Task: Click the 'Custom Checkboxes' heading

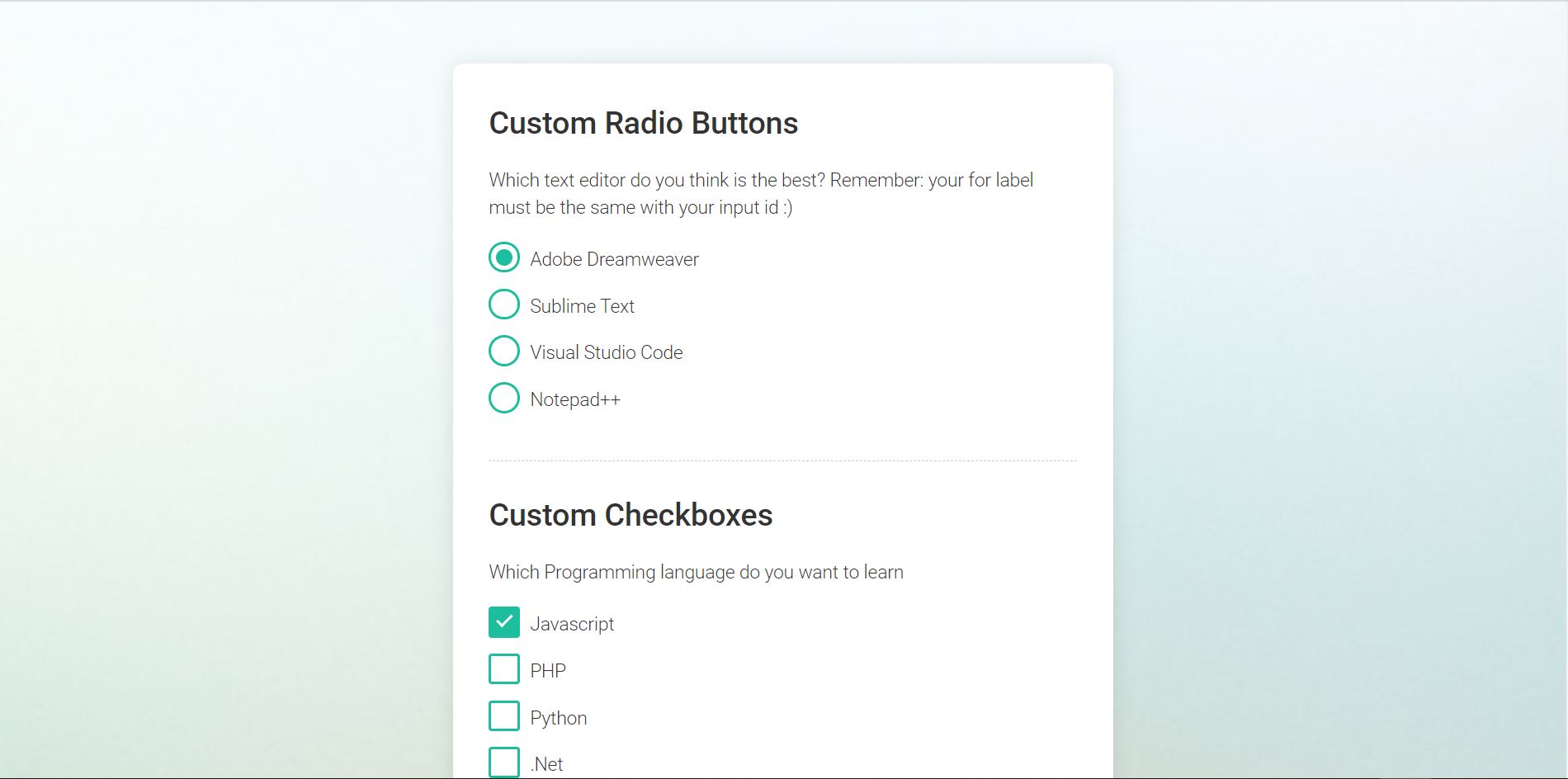Action: [x=631, y=515]
